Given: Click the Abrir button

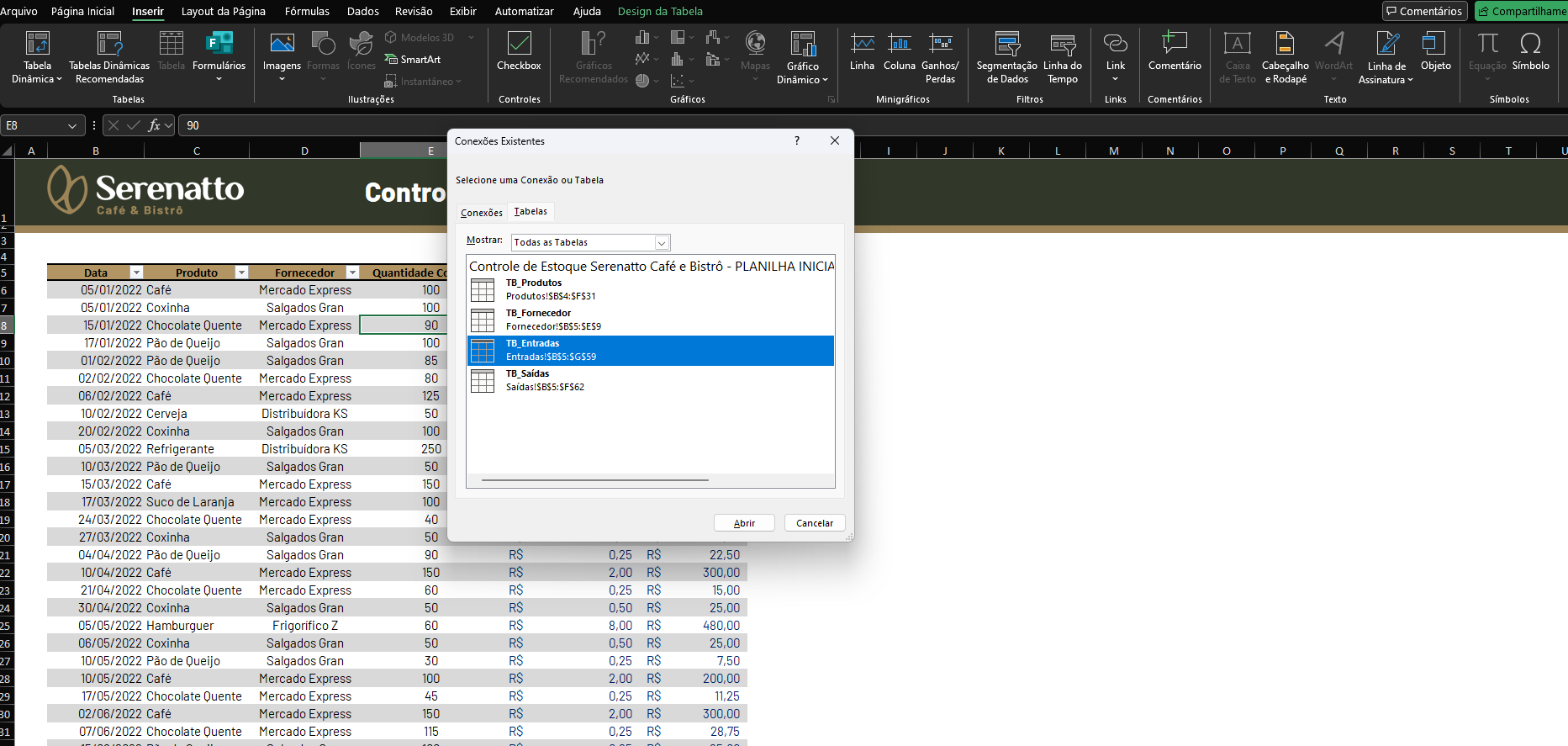Looking at the screenshot, I should [744, 523].
